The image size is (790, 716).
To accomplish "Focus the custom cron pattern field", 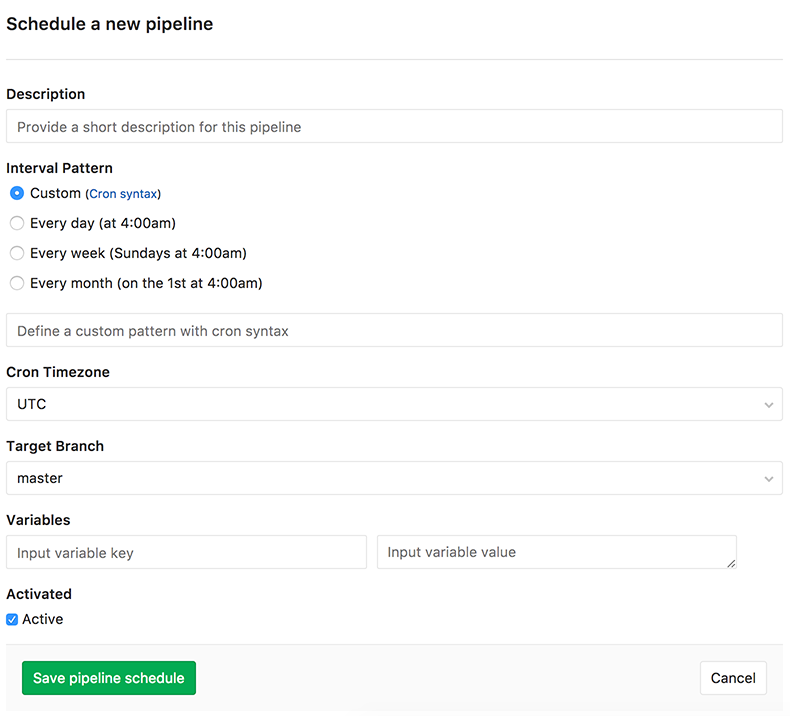I will tap(394, 330).
